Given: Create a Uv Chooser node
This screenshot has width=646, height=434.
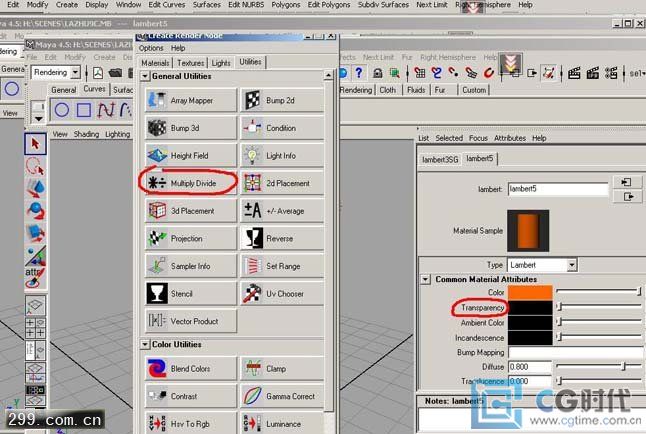Looking at the screenshot, I should (282, 293).
